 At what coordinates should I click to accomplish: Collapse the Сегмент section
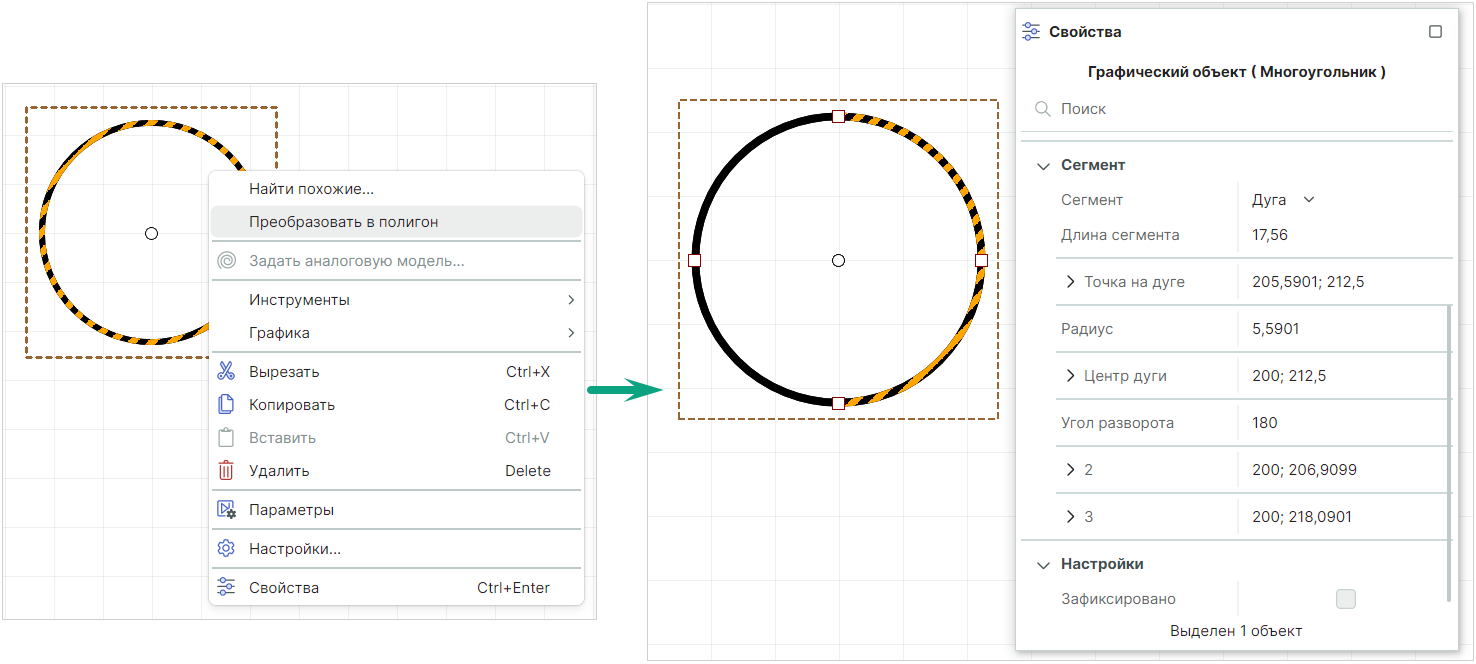(x=1043, y=166)
